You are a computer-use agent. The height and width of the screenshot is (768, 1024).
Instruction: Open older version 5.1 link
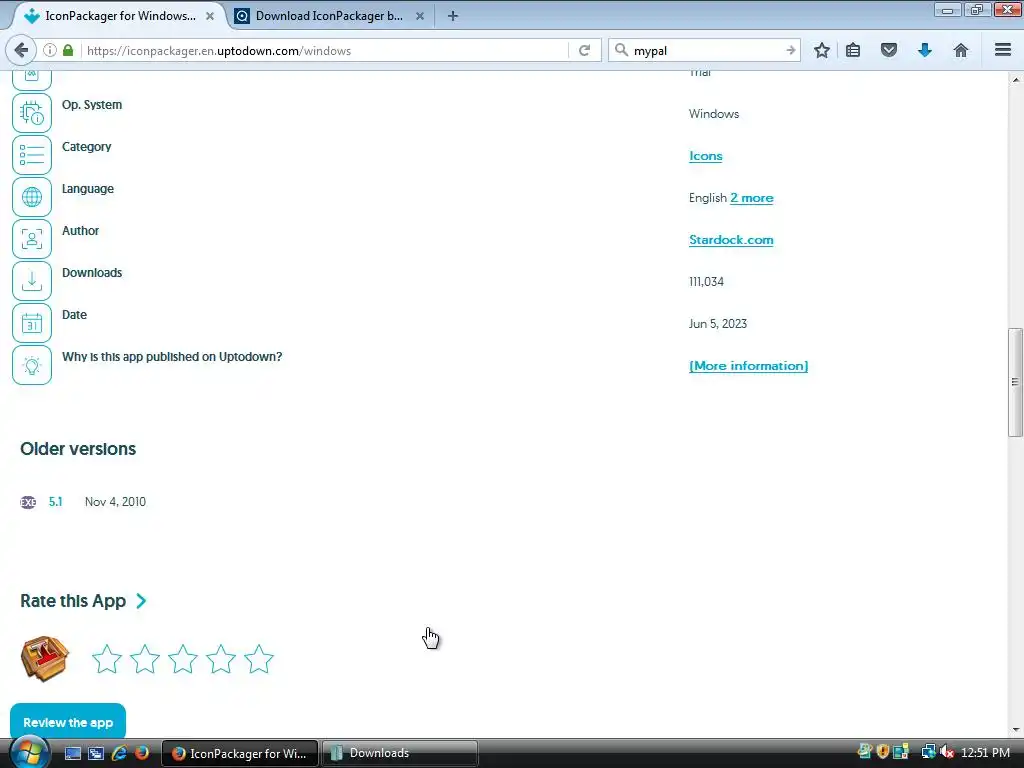click(x=56, y=502)
